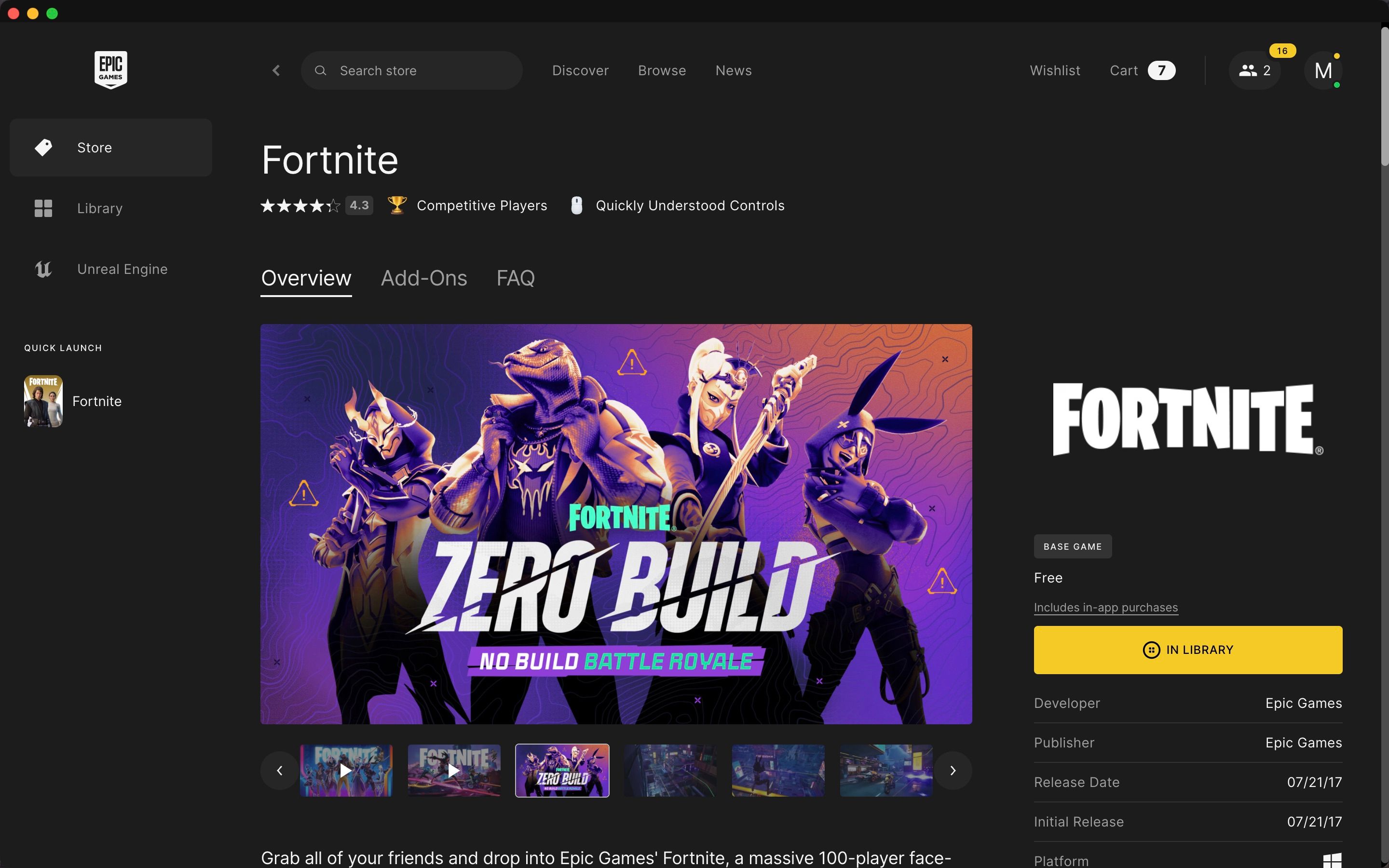This screenshot has height=868, width=1389.
Task: Launch Fortnite from the Quick Launch icon
Action: pos(43,401)
